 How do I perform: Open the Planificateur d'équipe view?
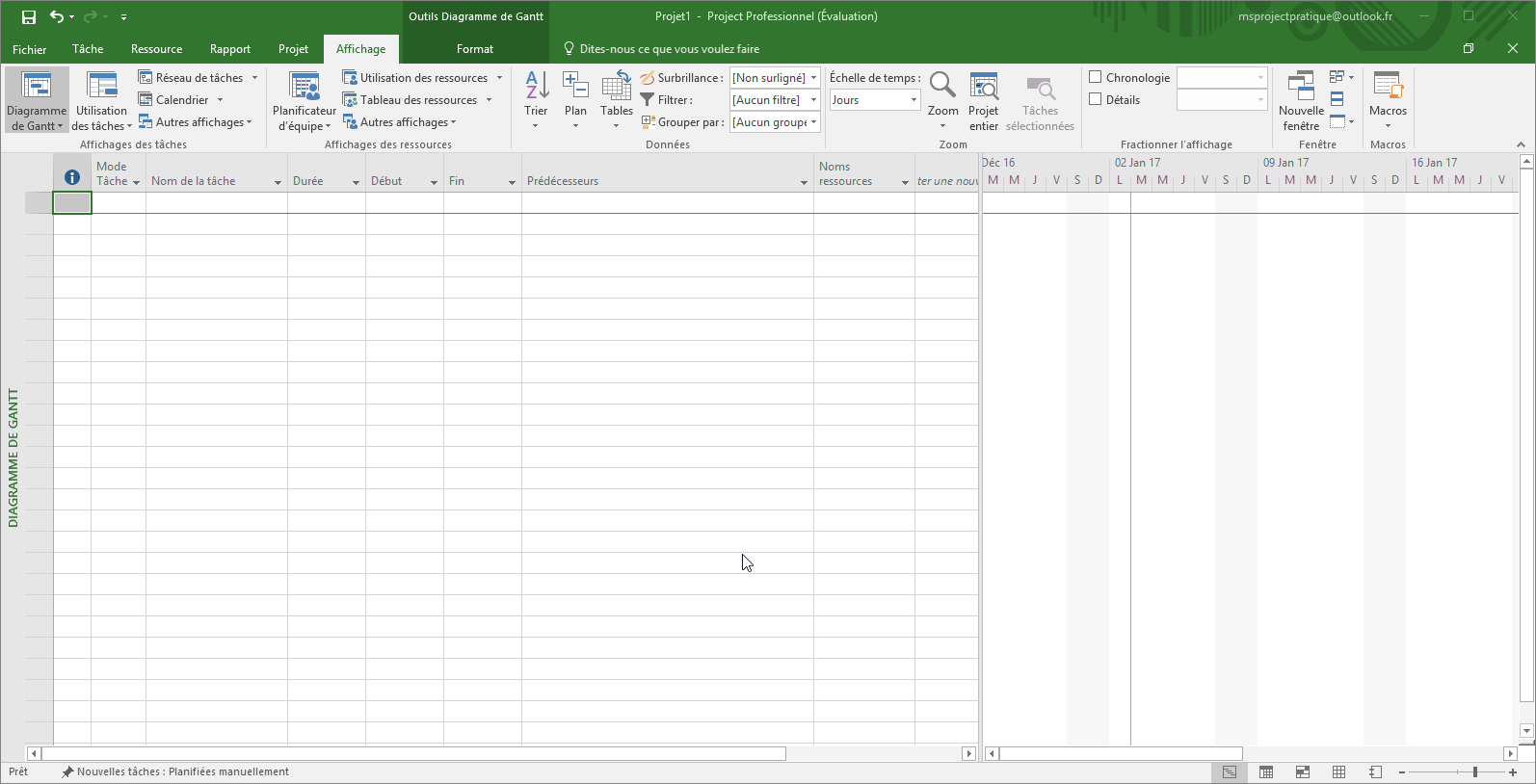pos(305,100)
